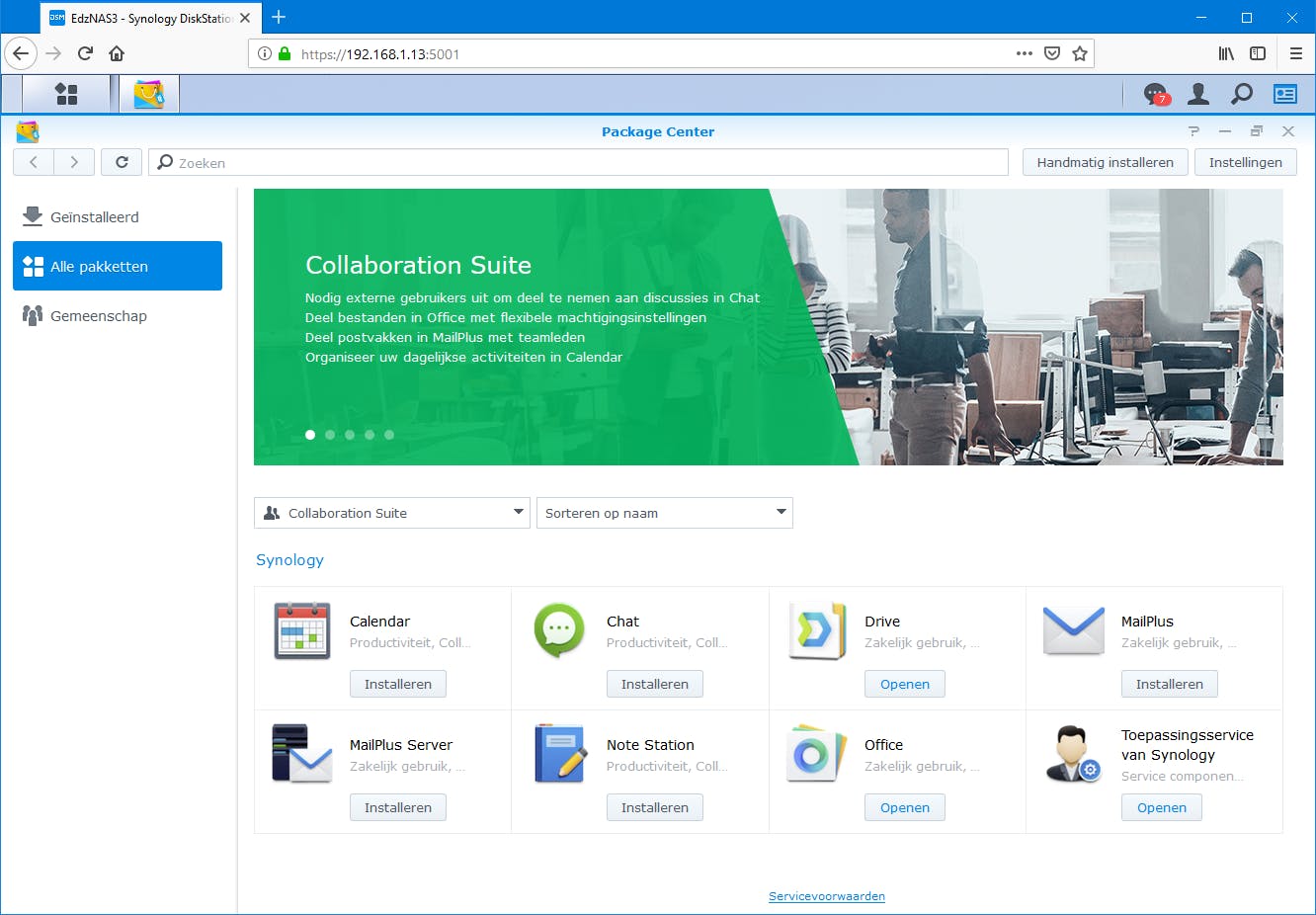Open the Firefox hamburger menu

tap(1296, 53)
